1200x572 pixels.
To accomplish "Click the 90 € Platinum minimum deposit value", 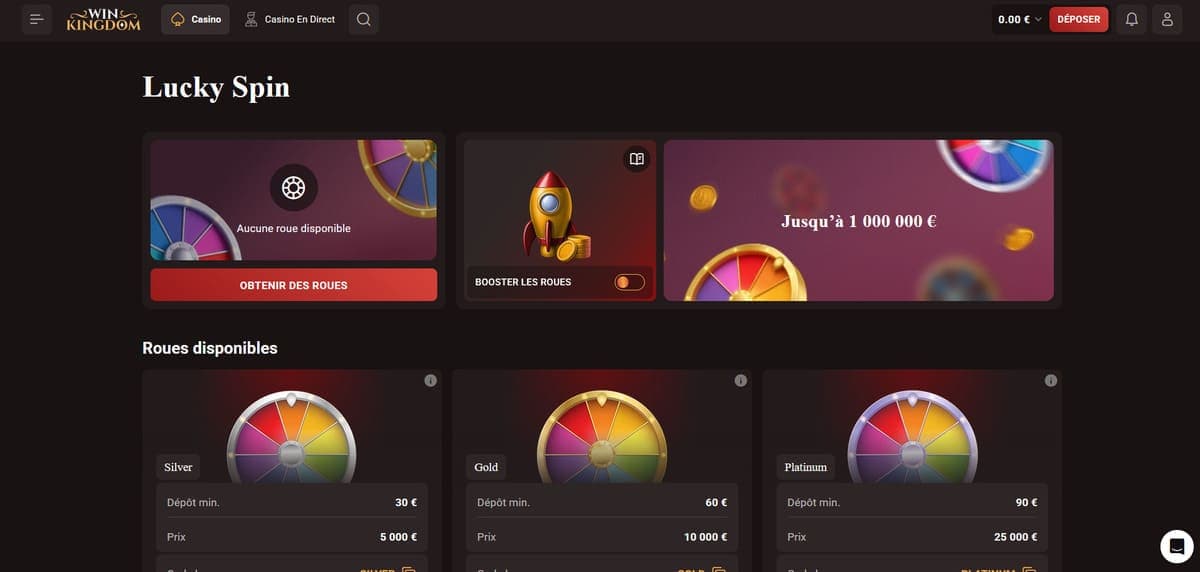I will [x=1026, y=503].
